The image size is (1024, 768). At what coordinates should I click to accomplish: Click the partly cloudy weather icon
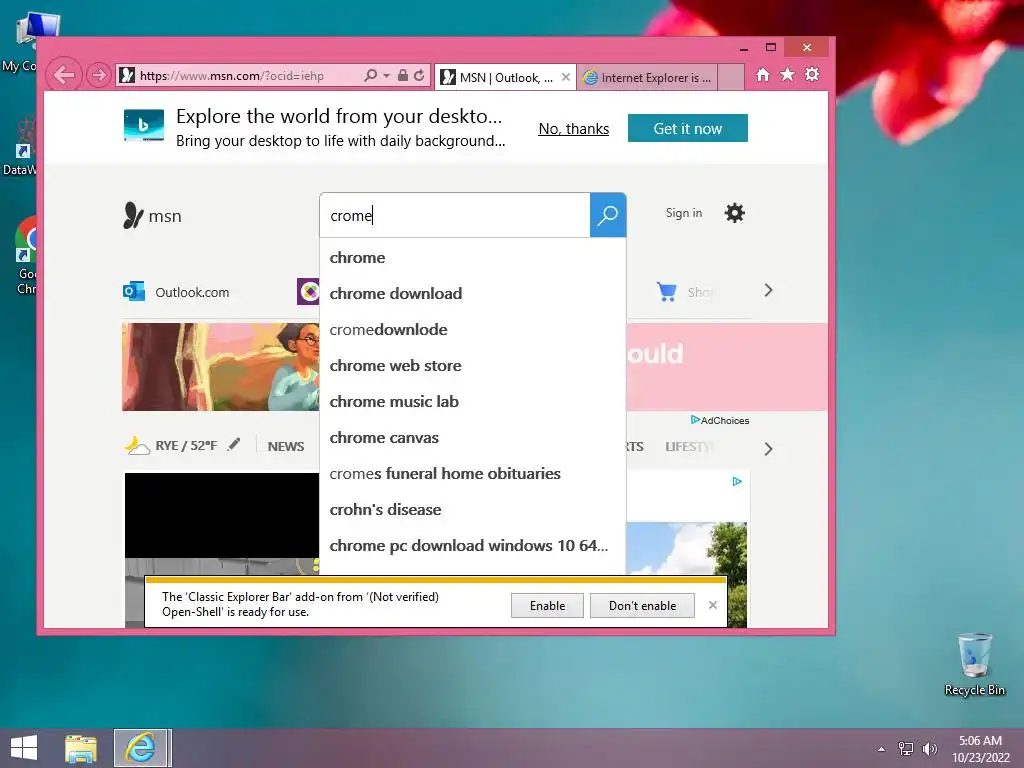click(x=137, y=445)
